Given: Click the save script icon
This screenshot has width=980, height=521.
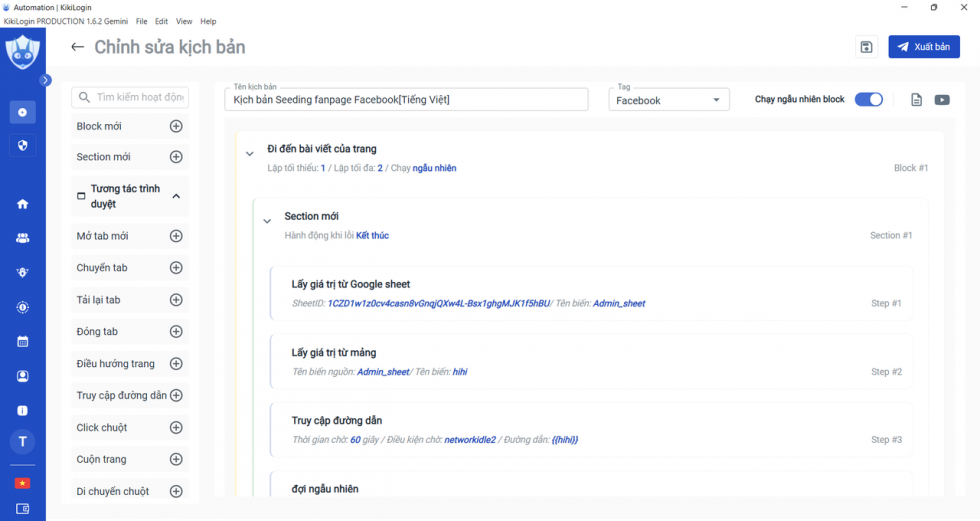Looking at the screenshot, I should click(x=866, y=47).
